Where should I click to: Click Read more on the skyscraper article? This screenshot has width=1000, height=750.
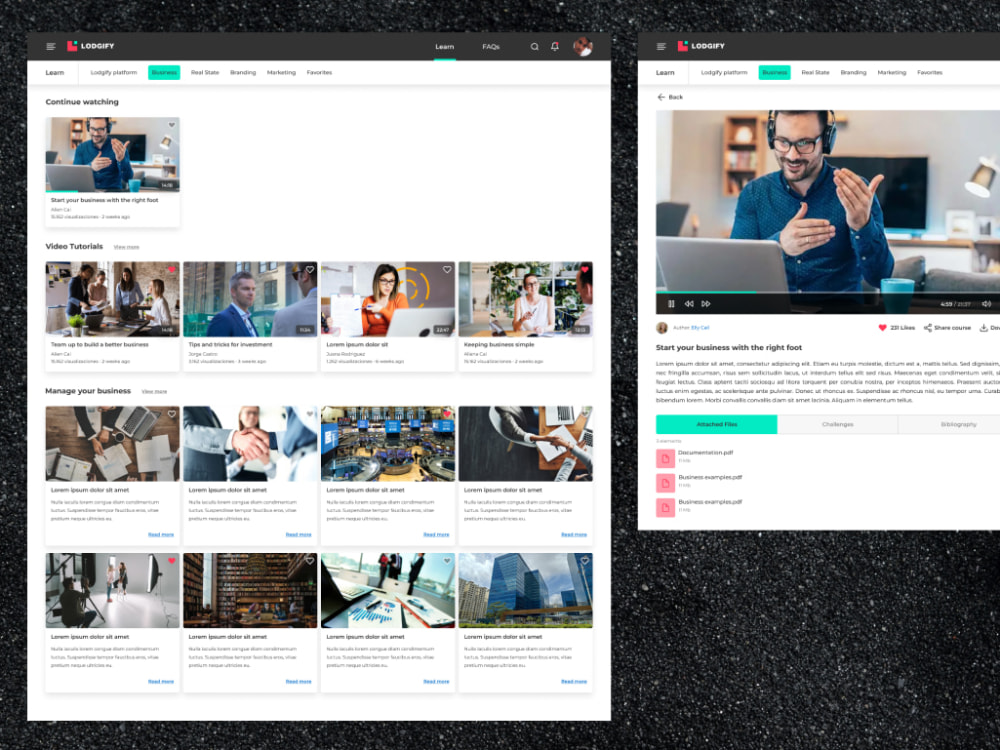(x=574, y=682)
